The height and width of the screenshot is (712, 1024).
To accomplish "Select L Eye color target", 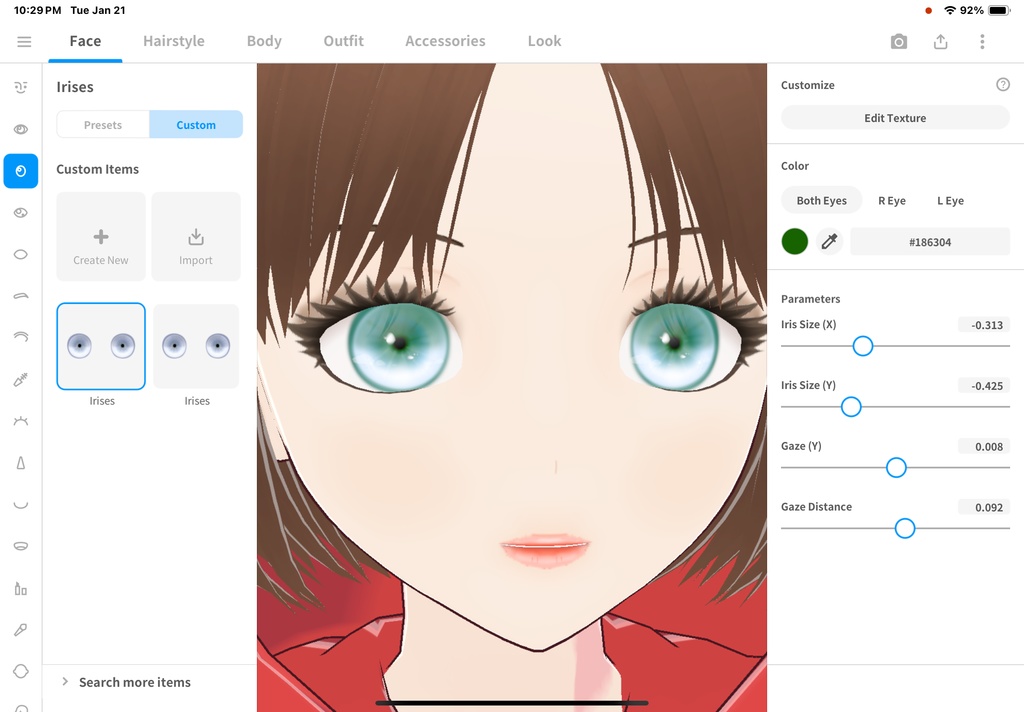I will click(950, 200).
